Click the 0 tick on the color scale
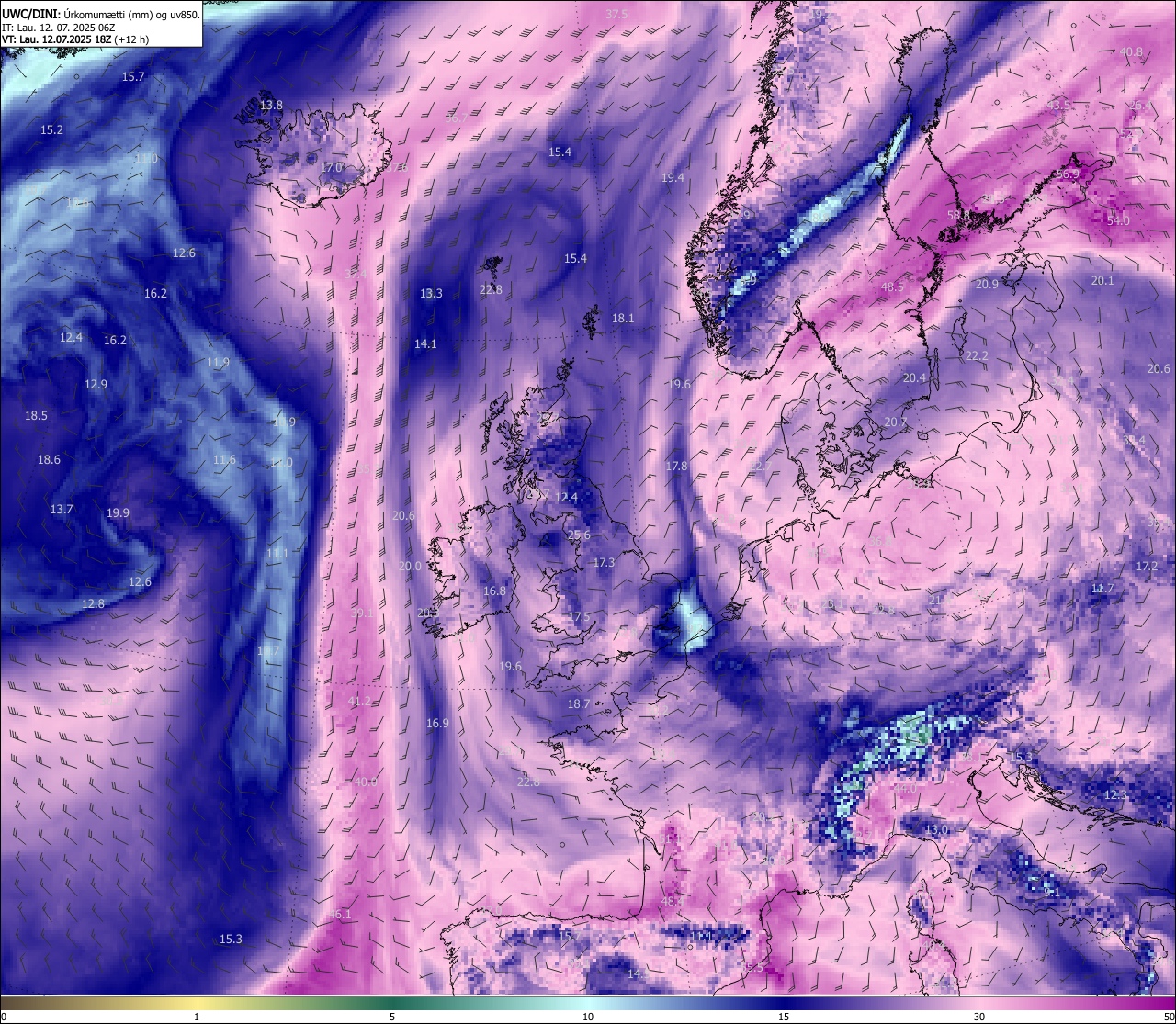 click(4, 1017)
